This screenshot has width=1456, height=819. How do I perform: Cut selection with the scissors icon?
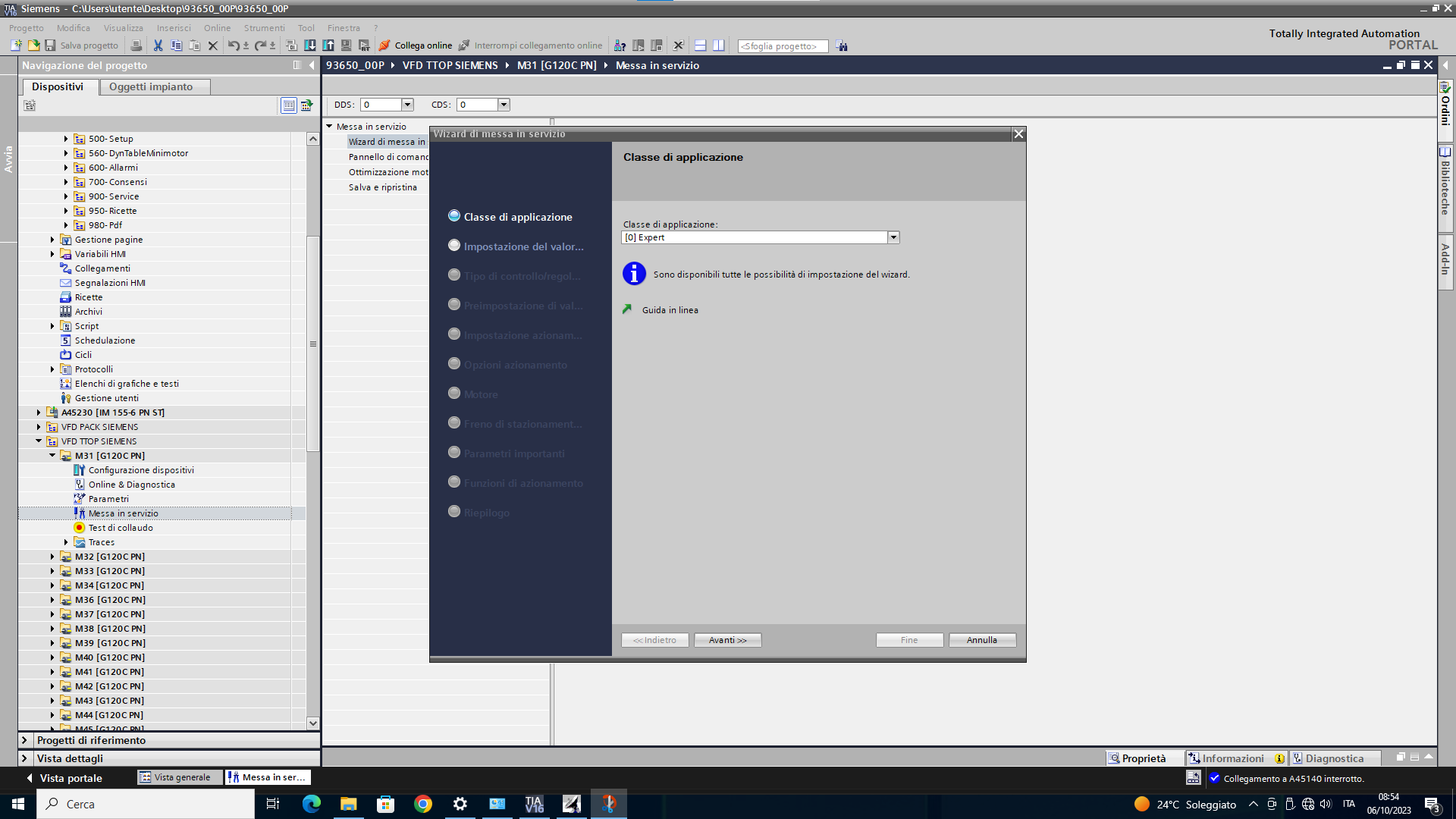158,45
